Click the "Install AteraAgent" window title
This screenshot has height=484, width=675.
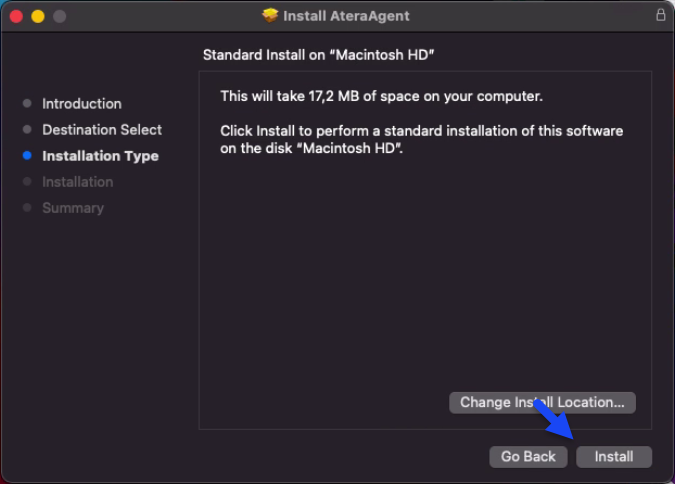[x=346, y=16]
